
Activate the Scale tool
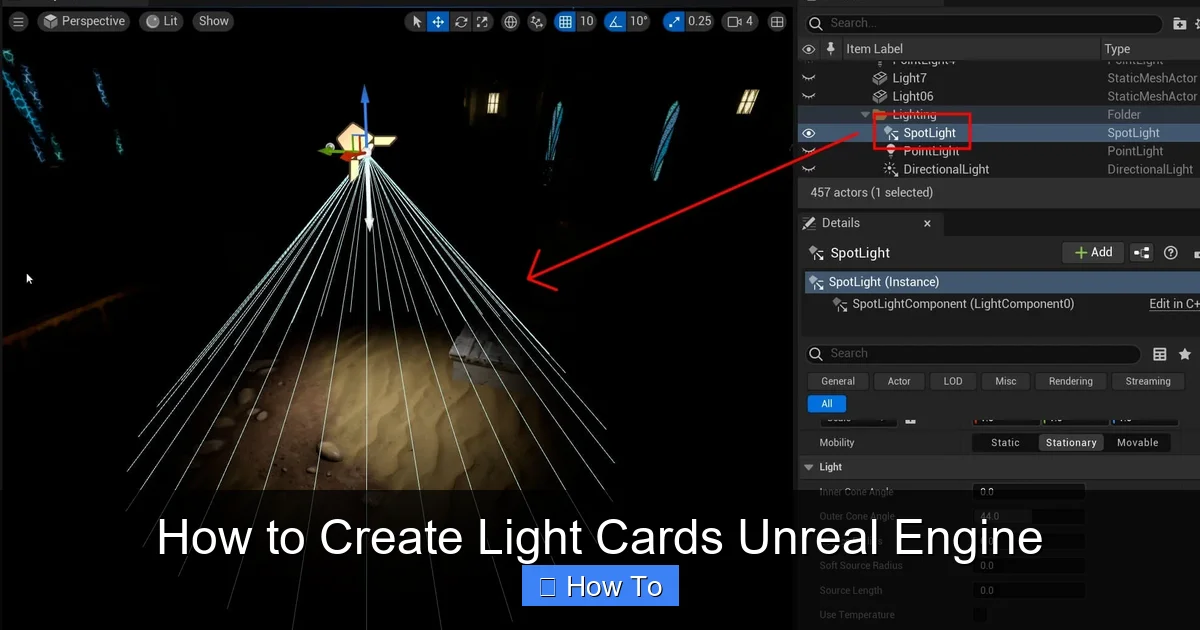(x=482, y=21)
